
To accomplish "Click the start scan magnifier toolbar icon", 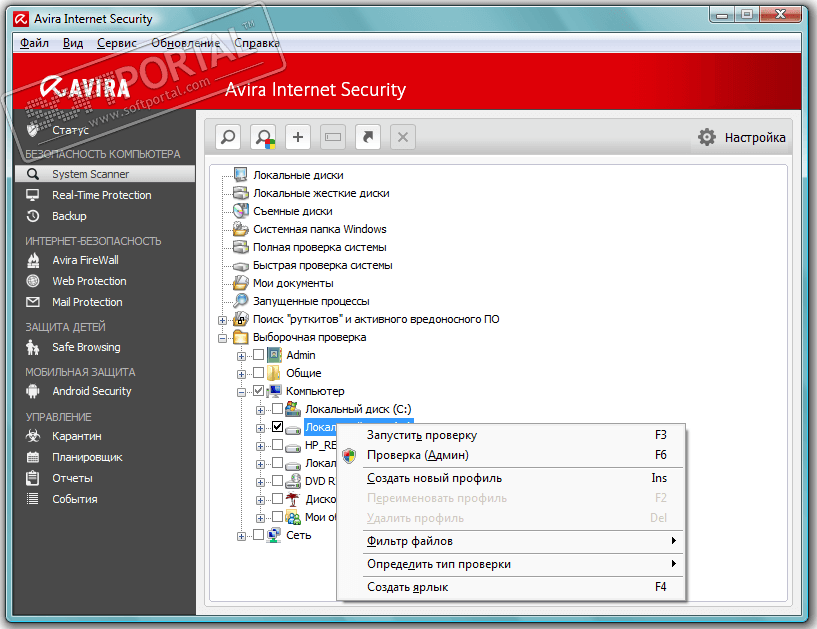I will pos(228,138).
